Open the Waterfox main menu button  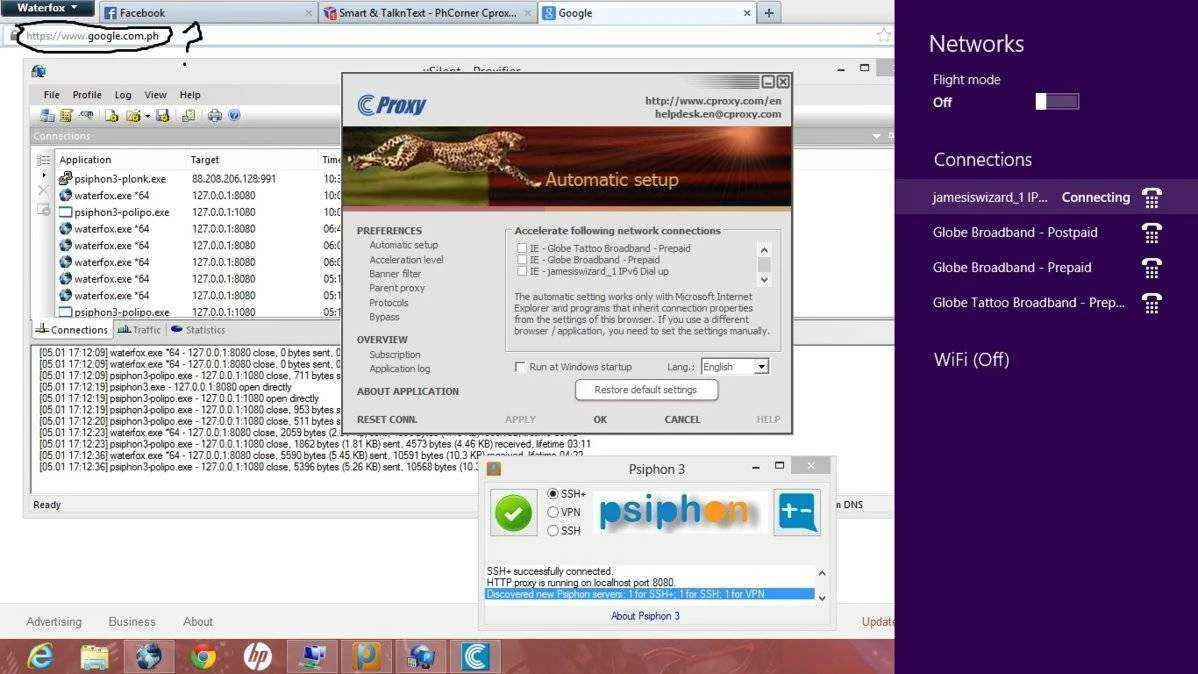47,8
